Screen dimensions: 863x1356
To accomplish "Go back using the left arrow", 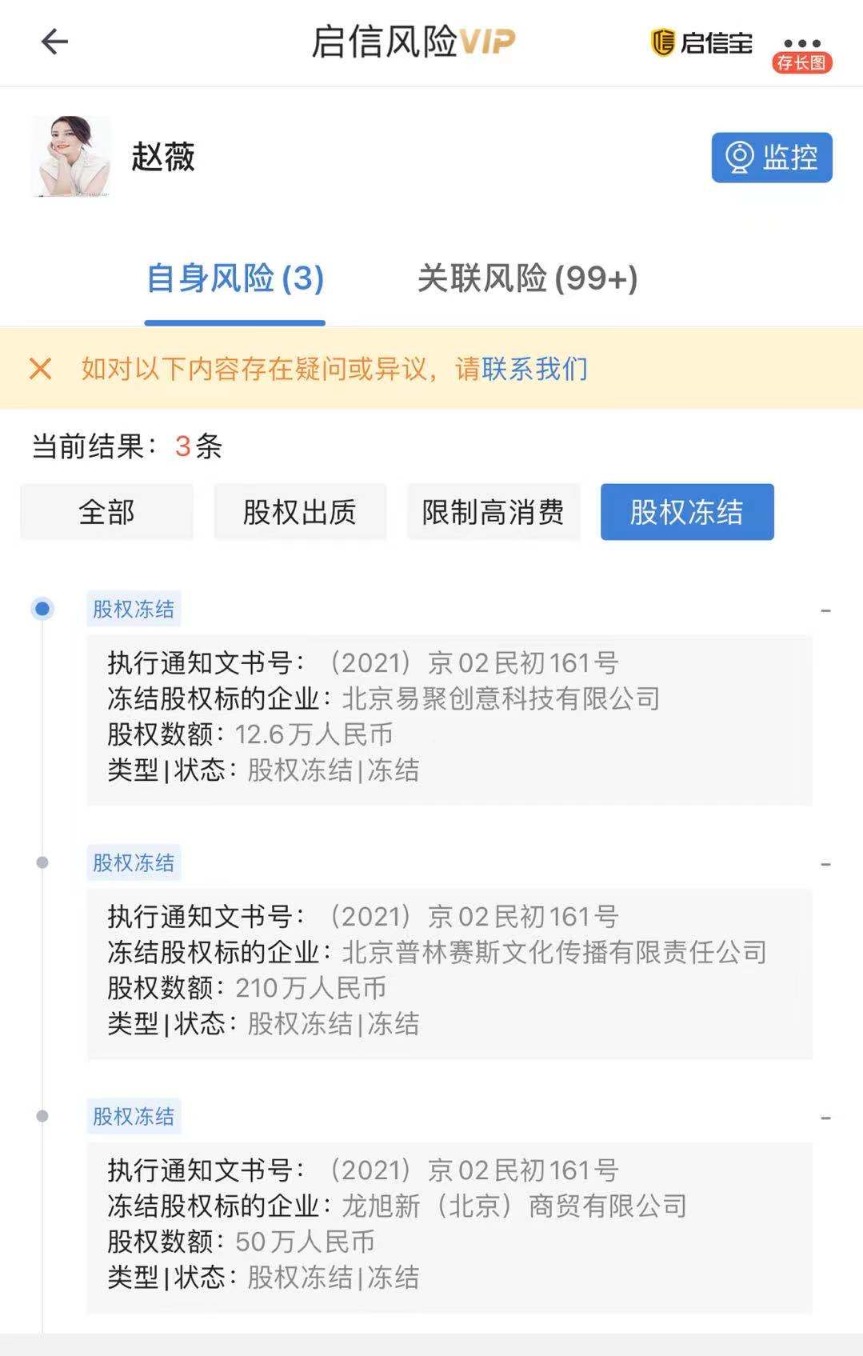I will tap(54, 41).
